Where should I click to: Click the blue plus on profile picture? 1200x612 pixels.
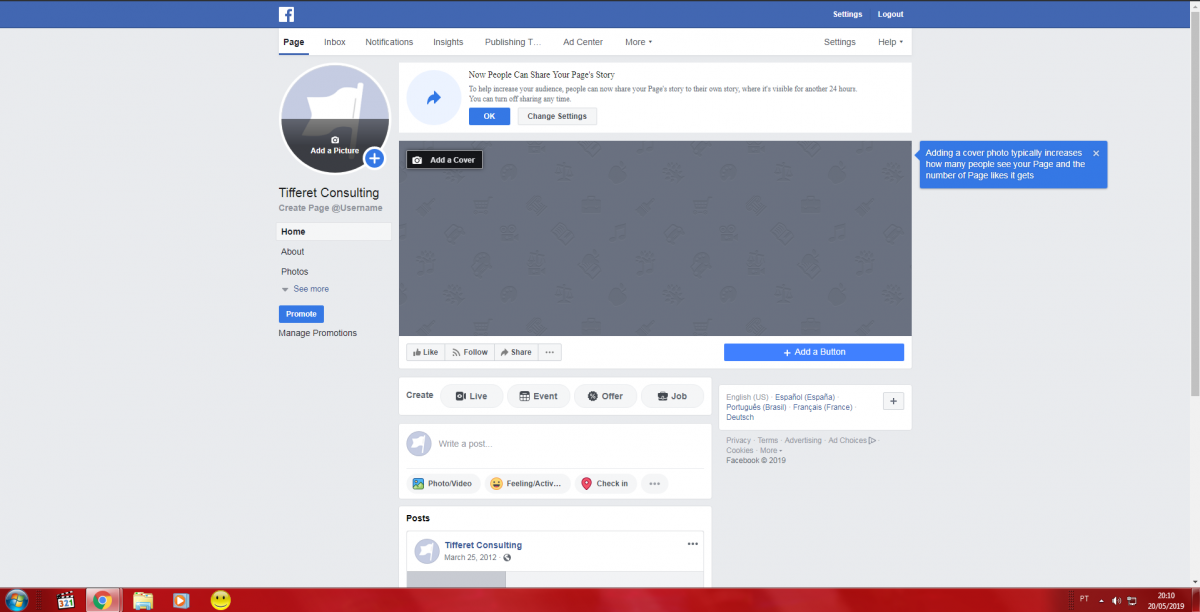(374, 158)
